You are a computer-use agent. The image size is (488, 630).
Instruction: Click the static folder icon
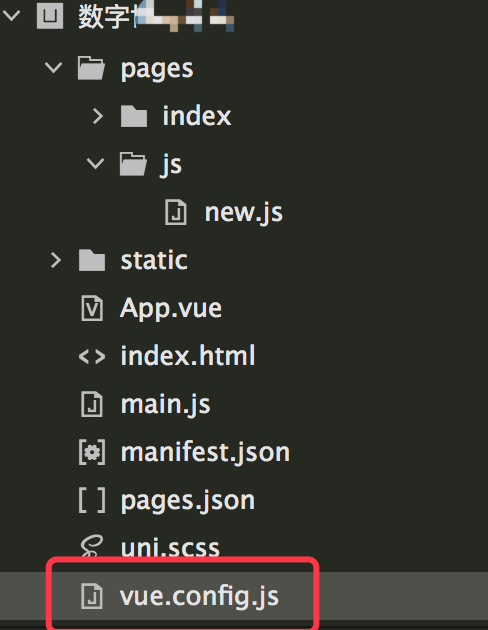point(92,260)
